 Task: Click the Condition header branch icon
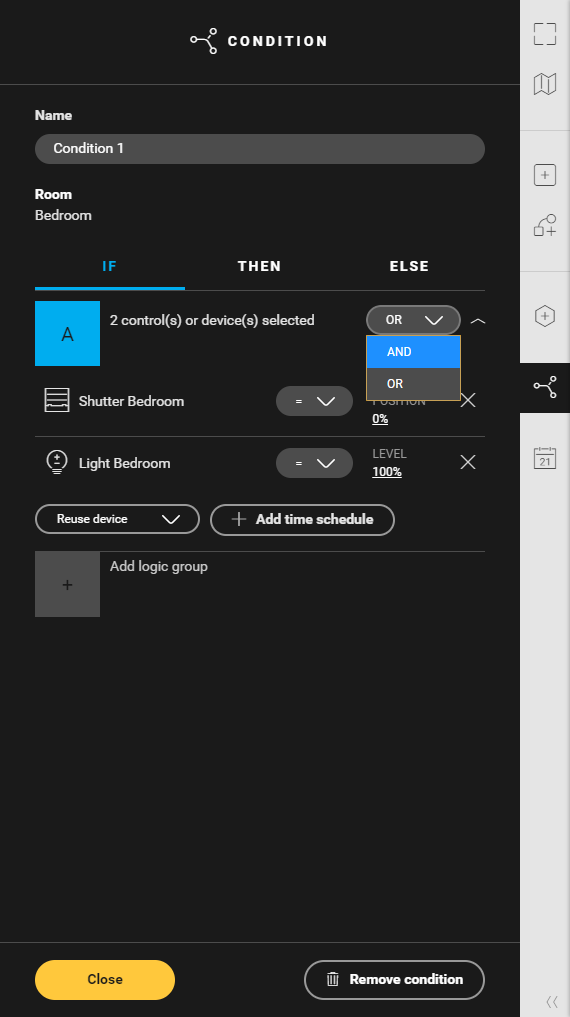click(x=204, y=41)
